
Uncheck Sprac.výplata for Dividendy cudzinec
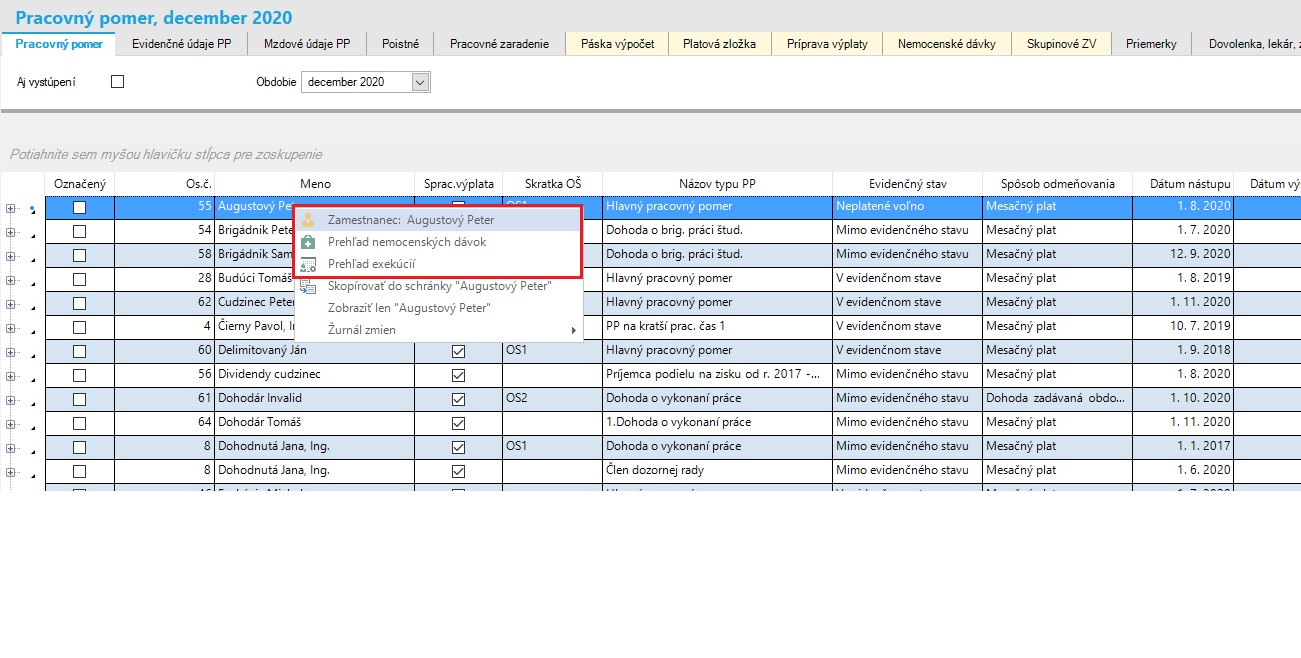coord(459,375)
